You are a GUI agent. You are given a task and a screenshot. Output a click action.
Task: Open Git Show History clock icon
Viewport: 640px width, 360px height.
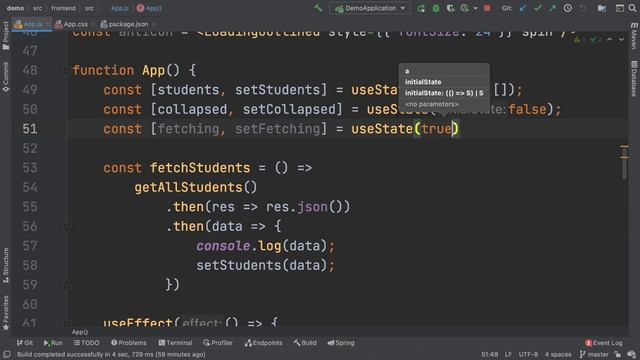click(567, 8)
